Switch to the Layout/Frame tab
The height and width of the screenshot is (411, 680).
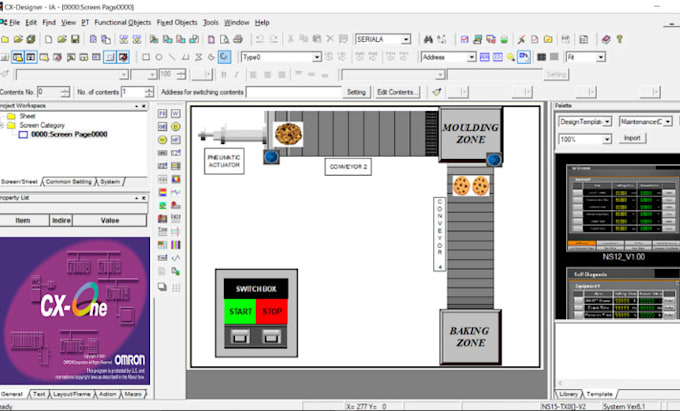72,394
